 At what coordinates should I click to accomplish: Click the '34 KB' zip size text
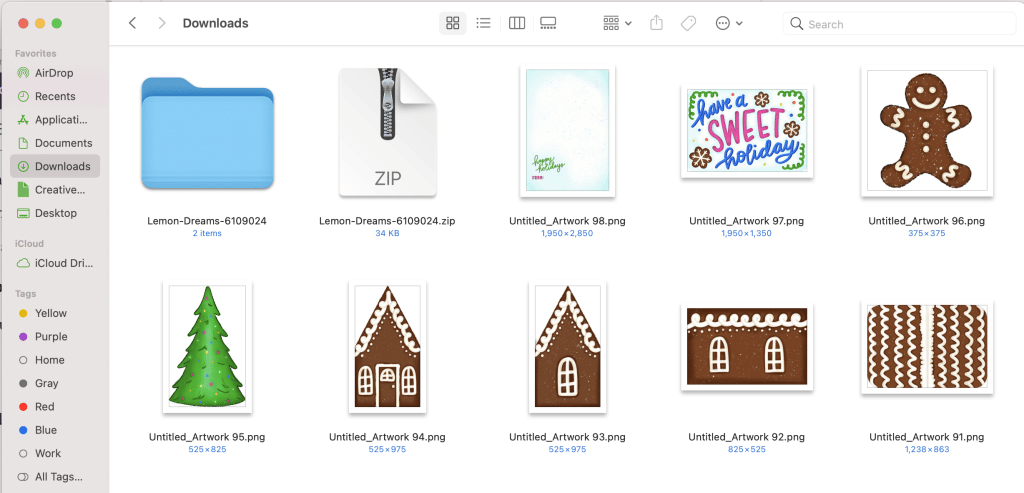pyautogui.click(x=387, y=233)
